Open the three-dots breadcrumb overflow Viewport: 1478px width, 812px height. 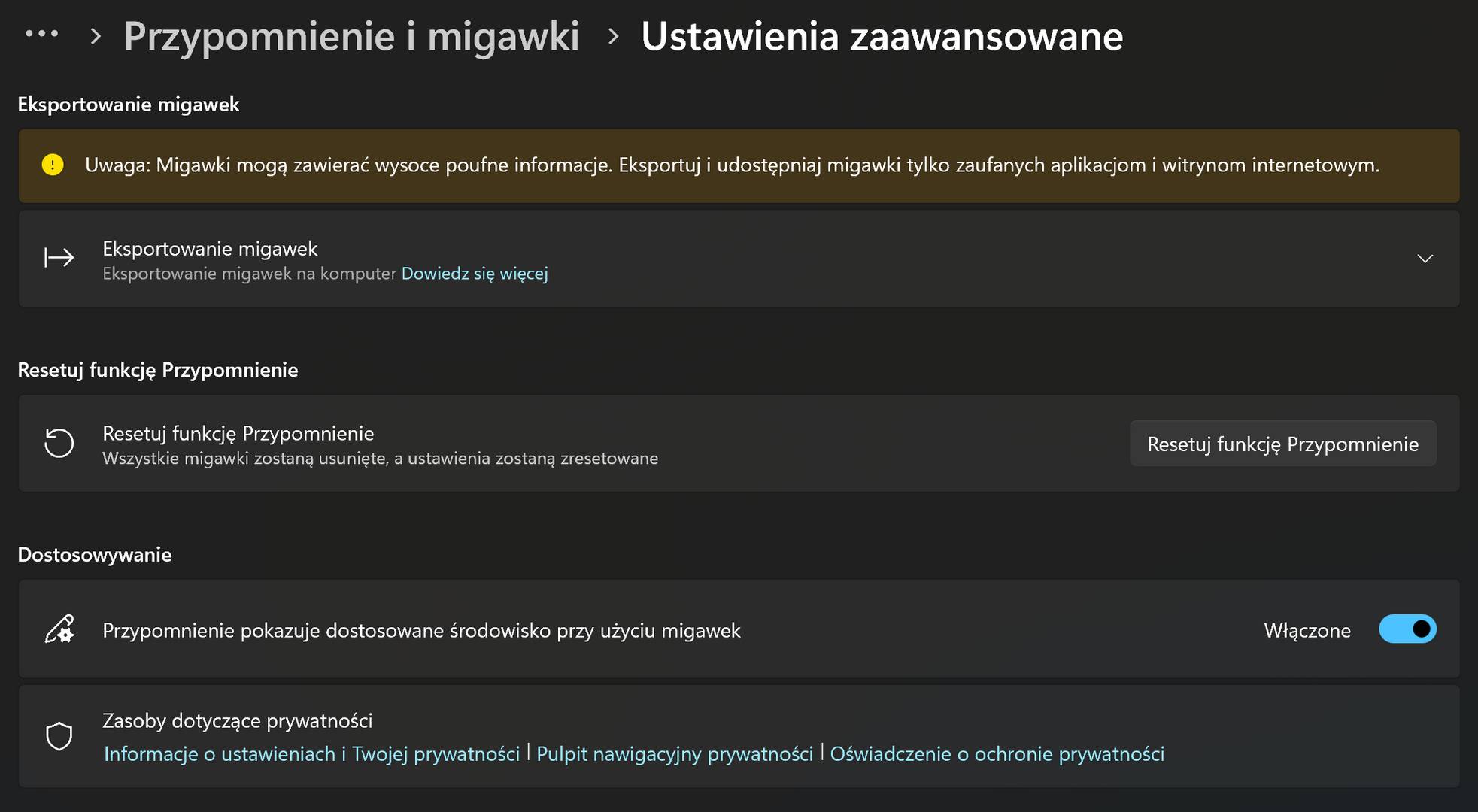tap(41, 34)
